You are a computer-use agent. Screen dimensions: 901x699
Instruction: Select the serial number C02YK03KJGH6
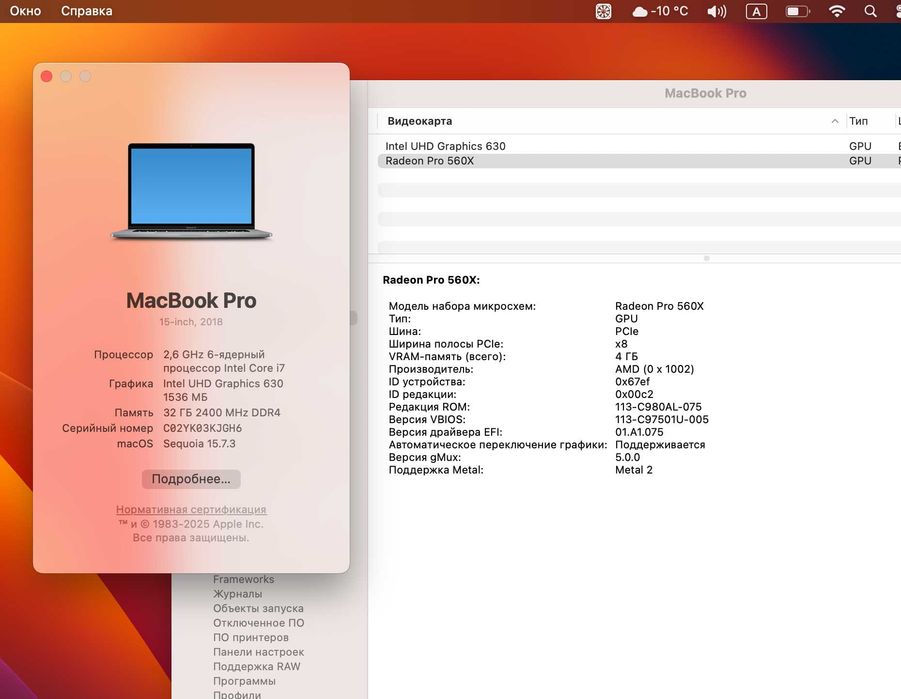pos(202,428)
